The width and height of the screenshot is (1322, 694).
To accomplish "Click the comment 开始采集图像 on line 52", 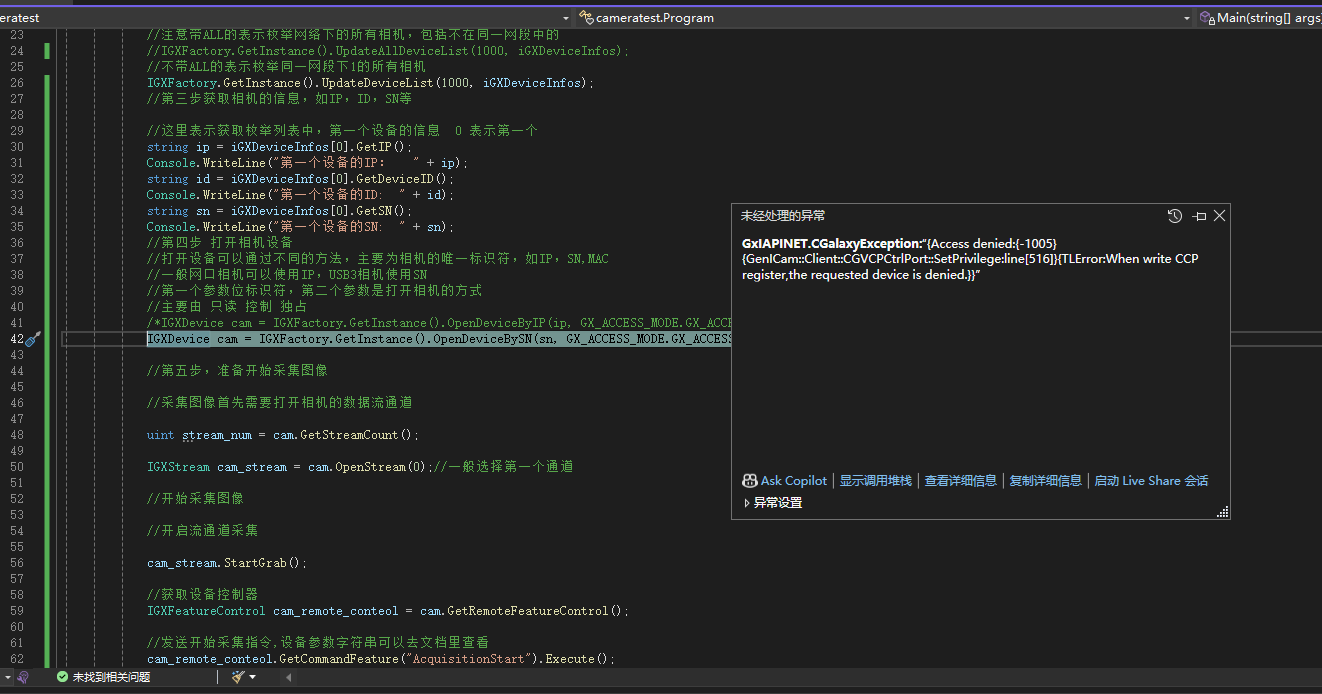I will [x=195, y=499].
